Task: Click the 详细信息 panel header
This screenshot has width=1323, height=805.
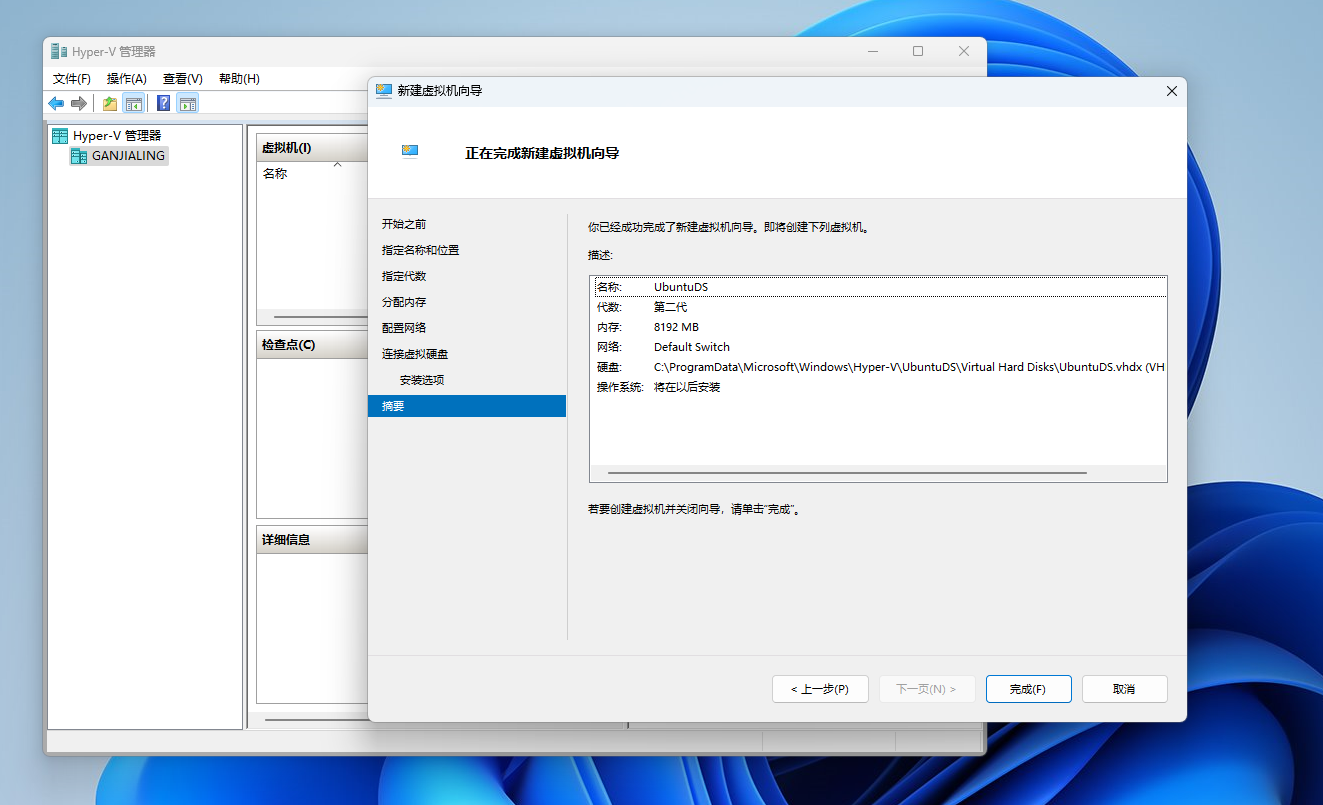Action: pos(312,540)
